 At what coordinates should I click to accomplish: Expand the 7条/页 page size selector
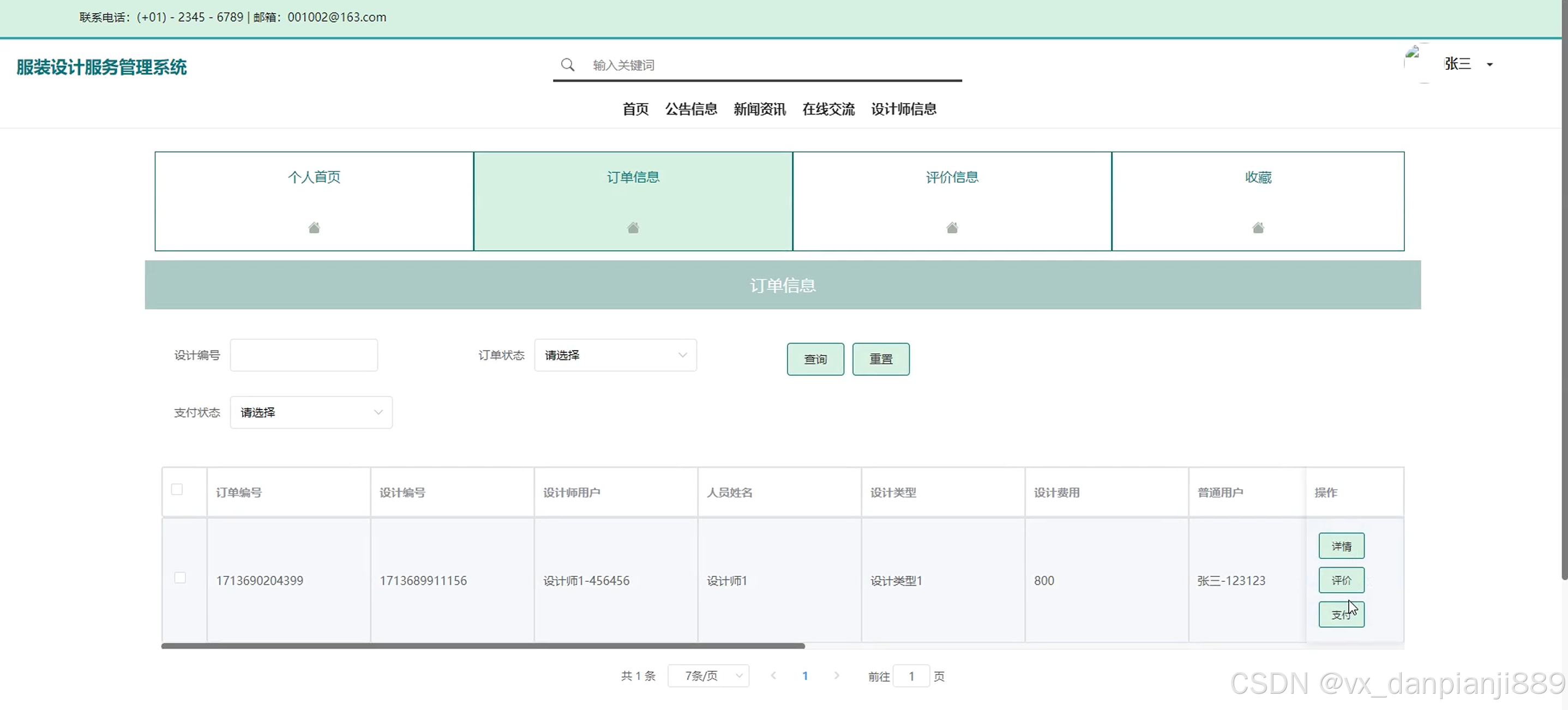click(x=708, y=675)
